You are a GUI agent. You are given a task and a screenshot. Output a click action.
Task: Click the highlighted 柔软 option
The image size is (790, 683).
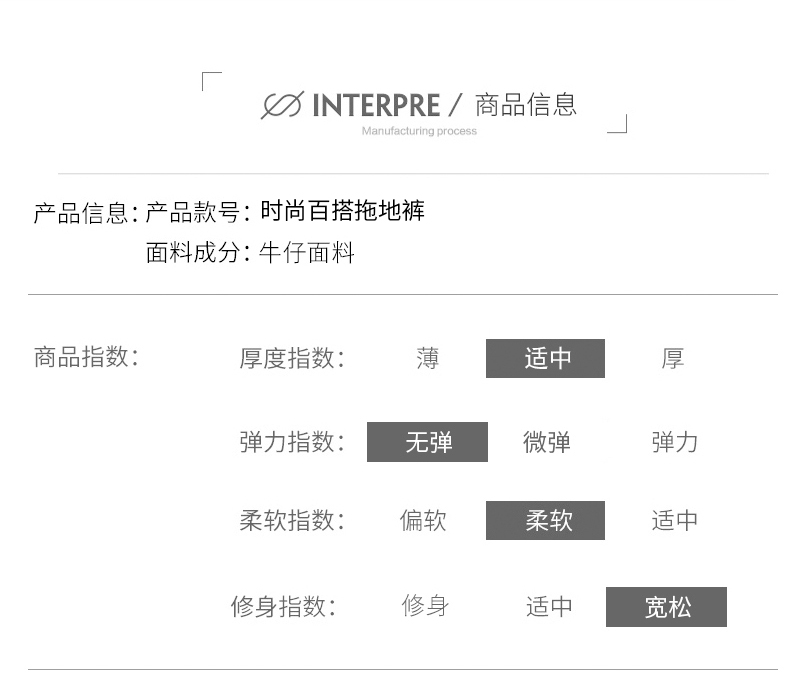[x=545, y=520]
